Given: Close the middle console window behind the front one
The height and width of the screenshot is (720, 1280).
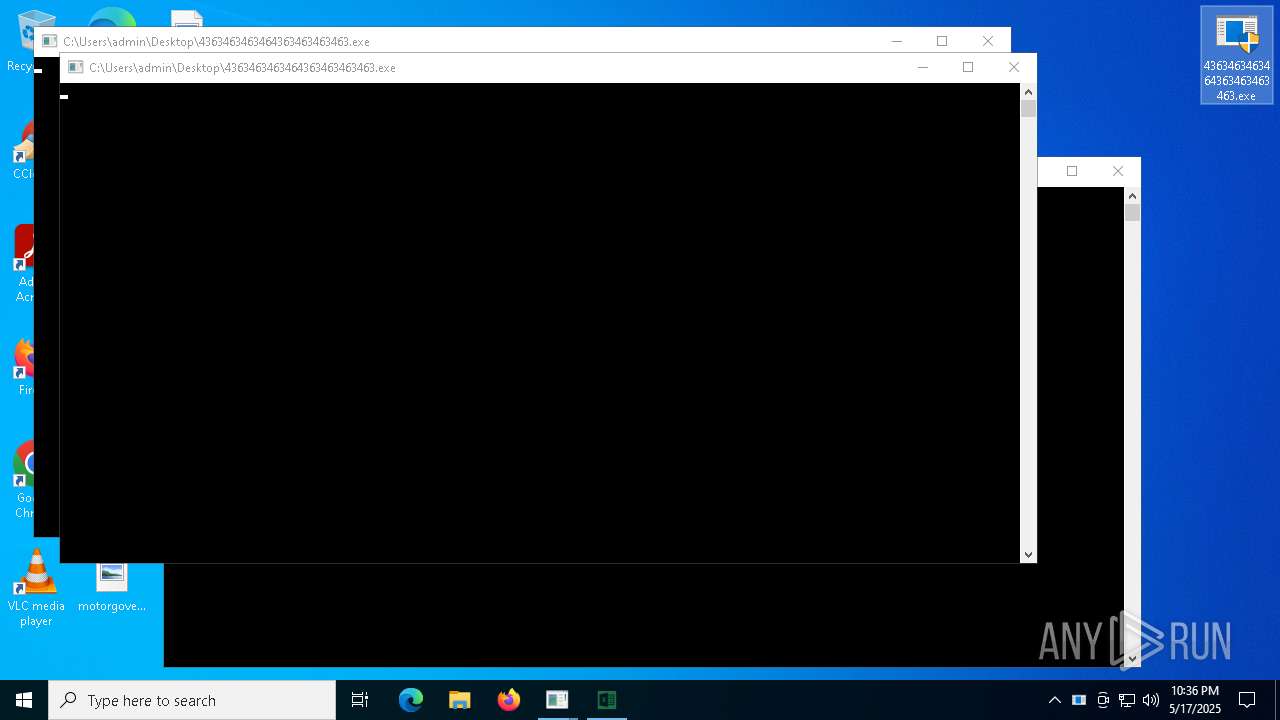Looking at the screenshot, I should 988,41.
